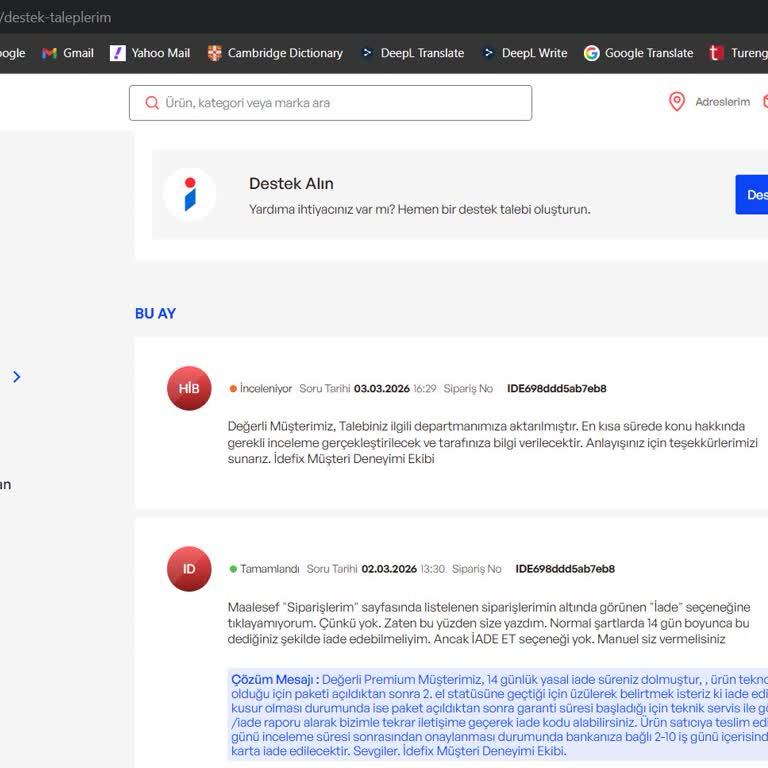Viewport: 768px width, 768px height.
Task: Click the HİB avatar circle
Action: tap(189, 388)
